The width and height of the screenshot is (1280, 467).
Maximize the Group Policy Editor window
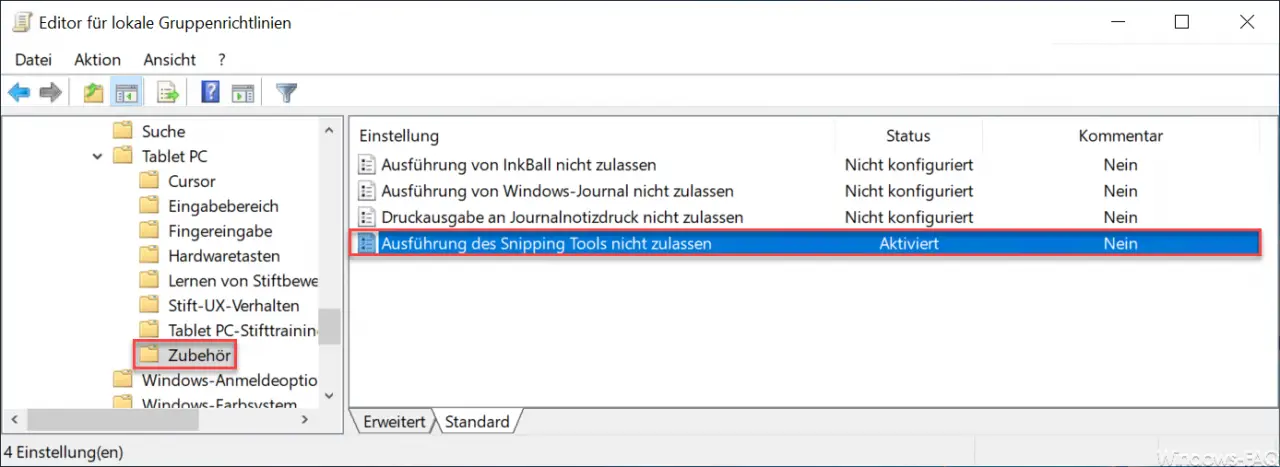click(x=1182, y=22)
